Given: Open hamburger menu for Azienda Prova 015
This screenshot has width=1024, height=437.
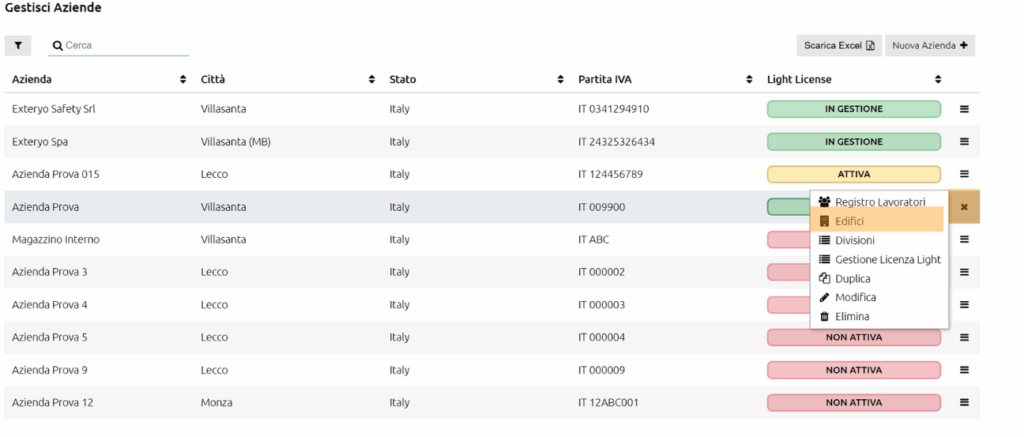Looking at the screenshot, I should coord(964,174).
